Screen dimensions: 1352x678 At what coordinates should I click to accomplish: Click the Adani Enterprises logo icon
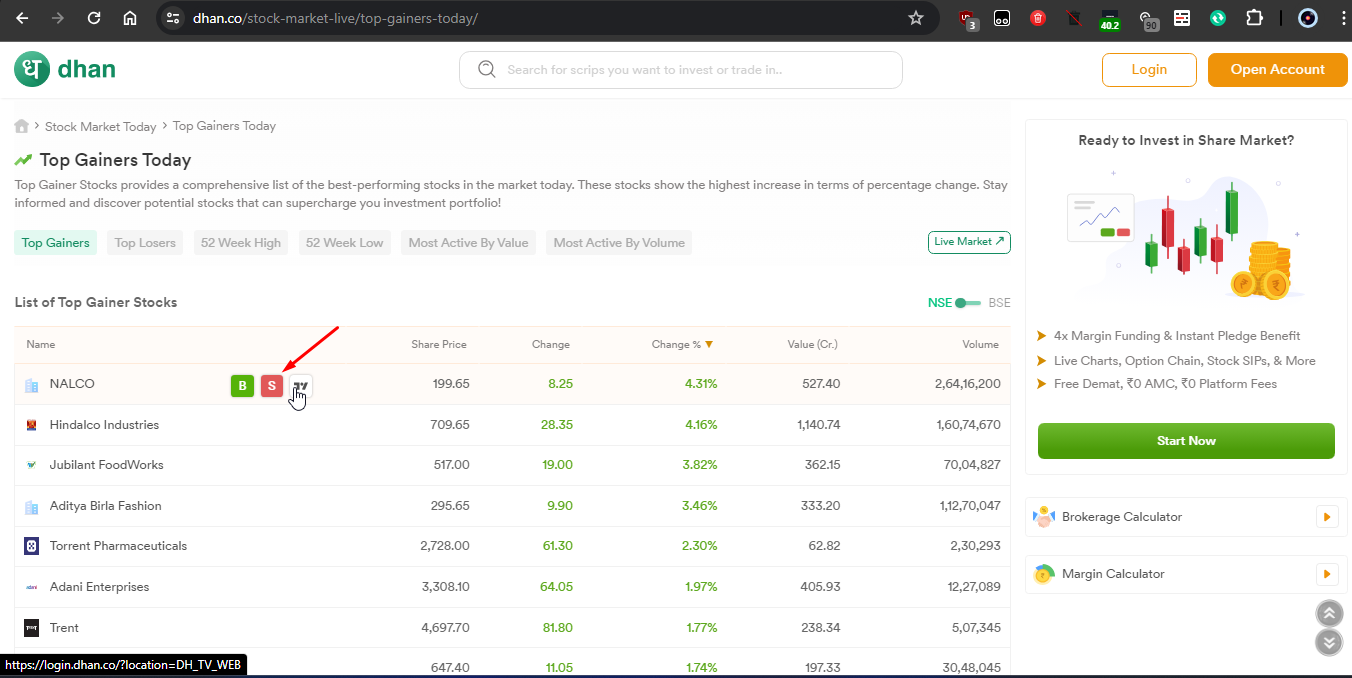[31, 587]
